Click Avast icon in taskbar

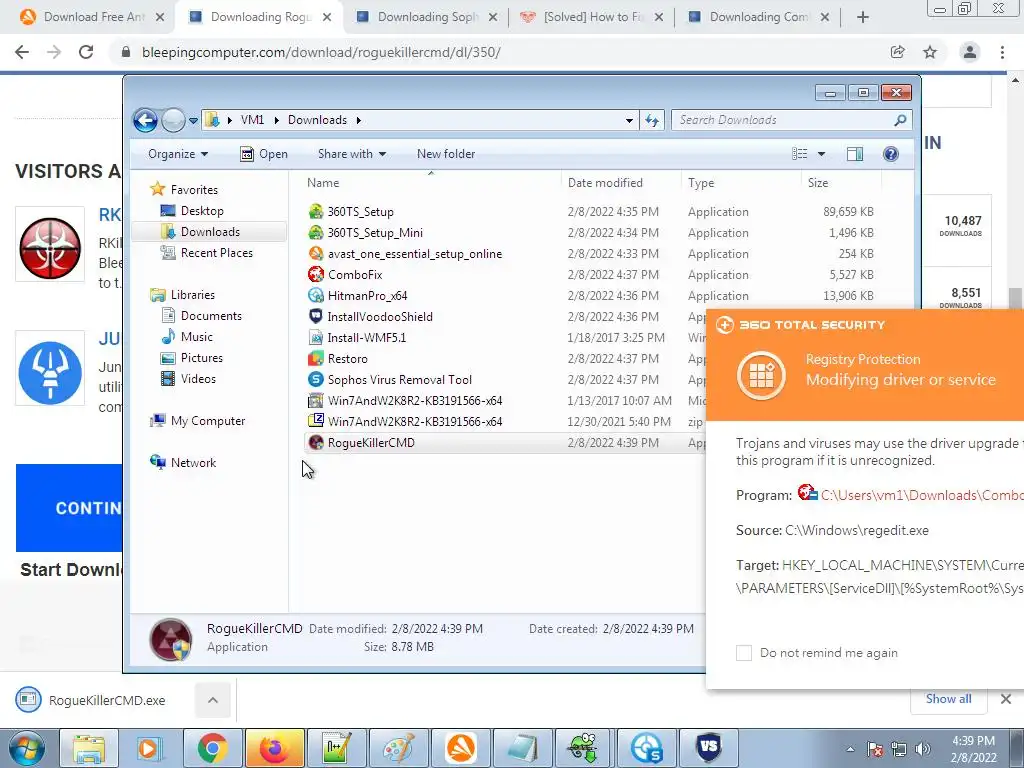pyautogui.click(x=461, y=748)
